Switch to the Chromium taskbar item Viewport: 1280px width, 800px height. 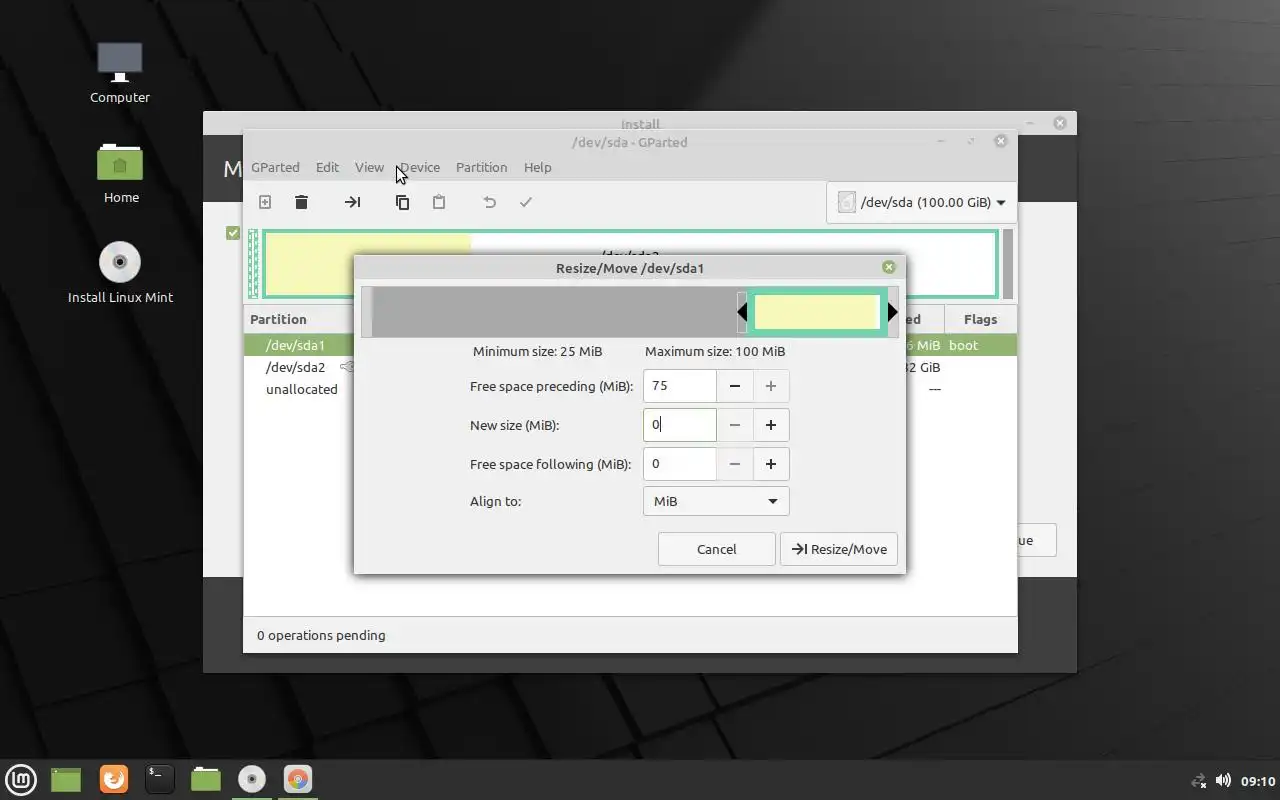pos(298,779)
